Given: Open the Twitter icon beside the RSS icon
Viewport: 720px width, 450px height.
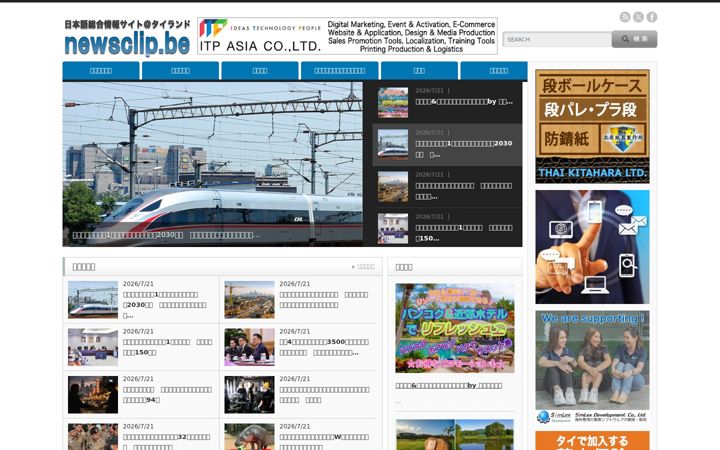Looking at the screenshot, I should (638, 17).
